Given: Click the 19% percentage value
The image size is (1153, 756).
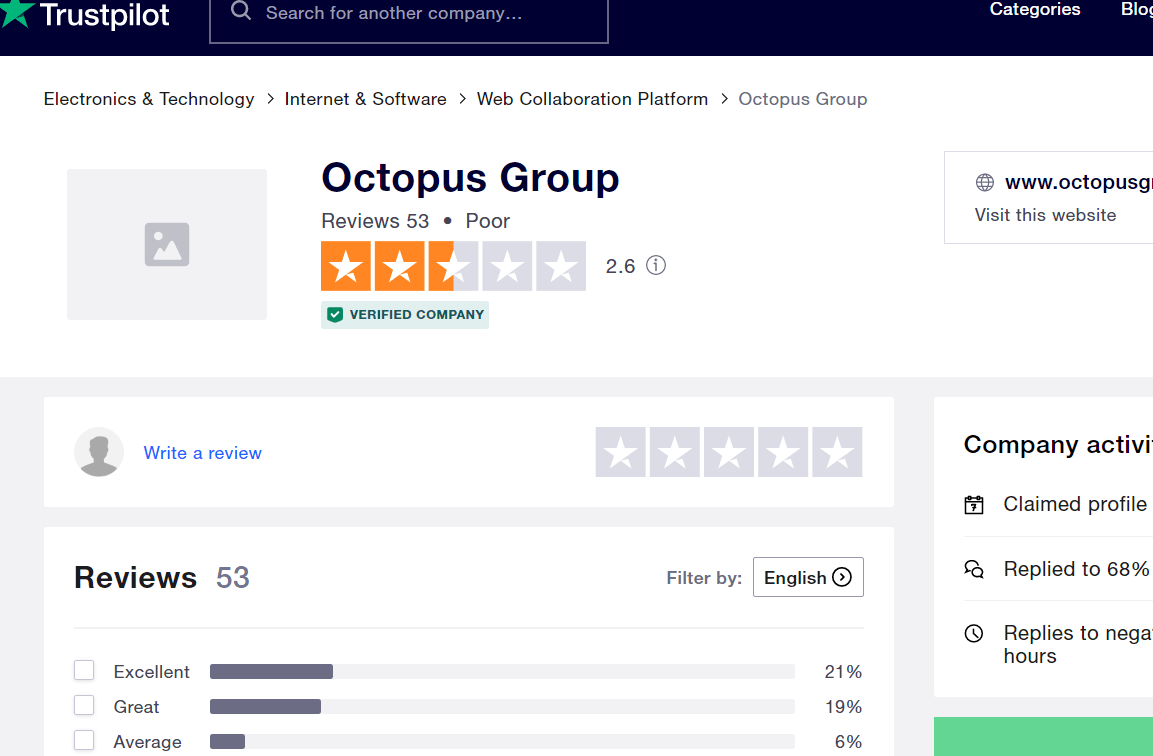Looking at the screenshot, I should [843, 707].
